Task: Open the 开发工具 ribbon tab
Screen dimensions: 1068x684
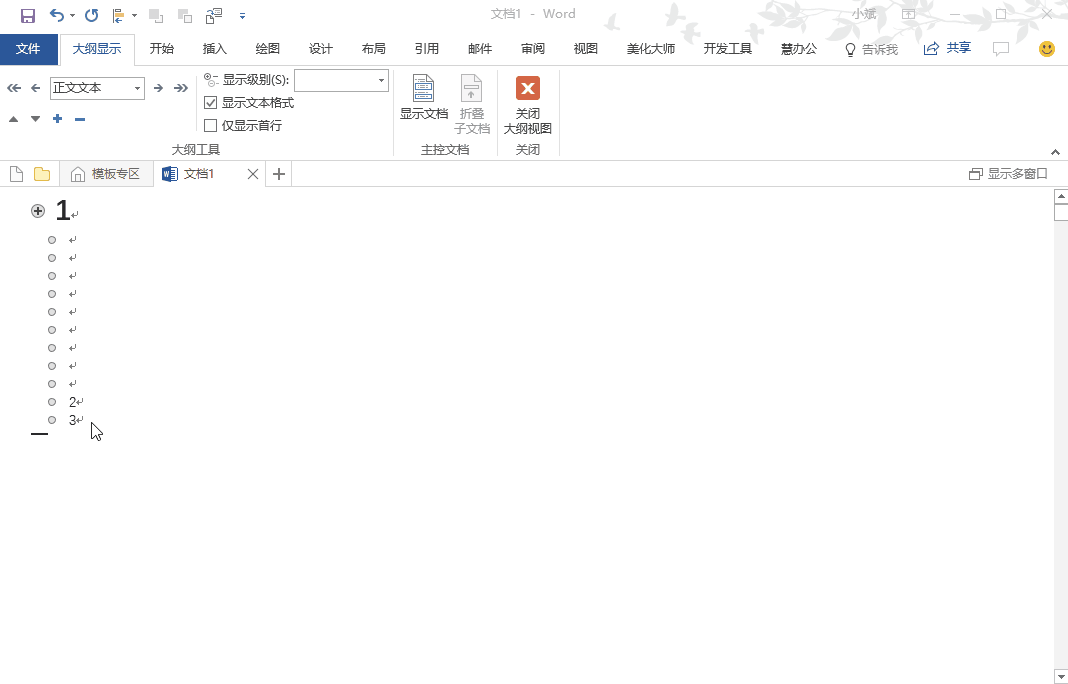Action: (x=727, y=49)
